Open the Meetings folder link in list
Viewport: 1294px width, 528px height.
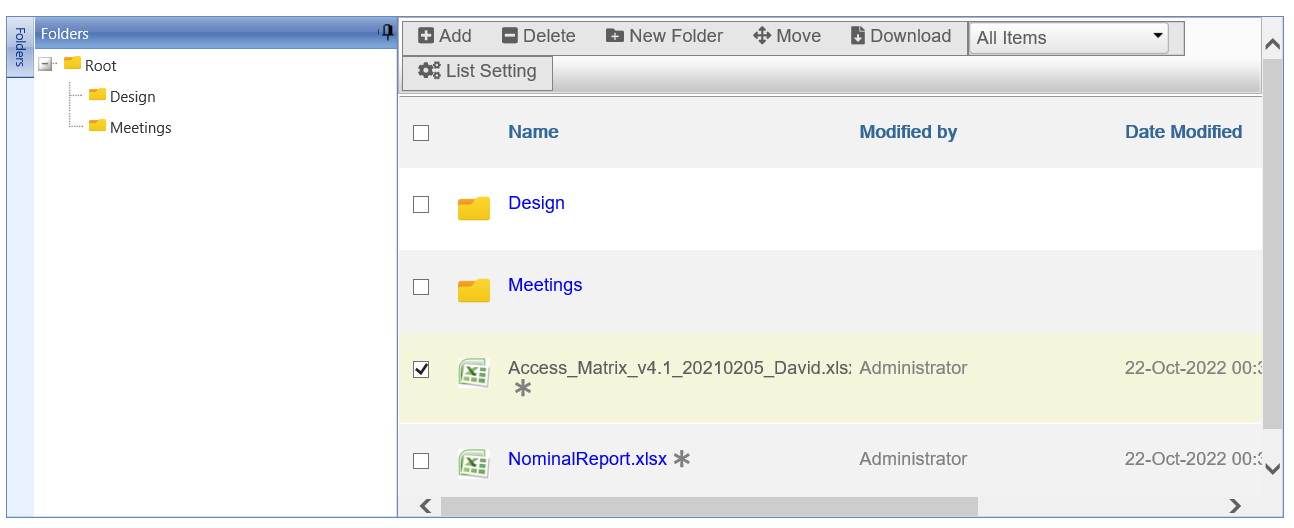pyautogui.click(x=545, y=285)
